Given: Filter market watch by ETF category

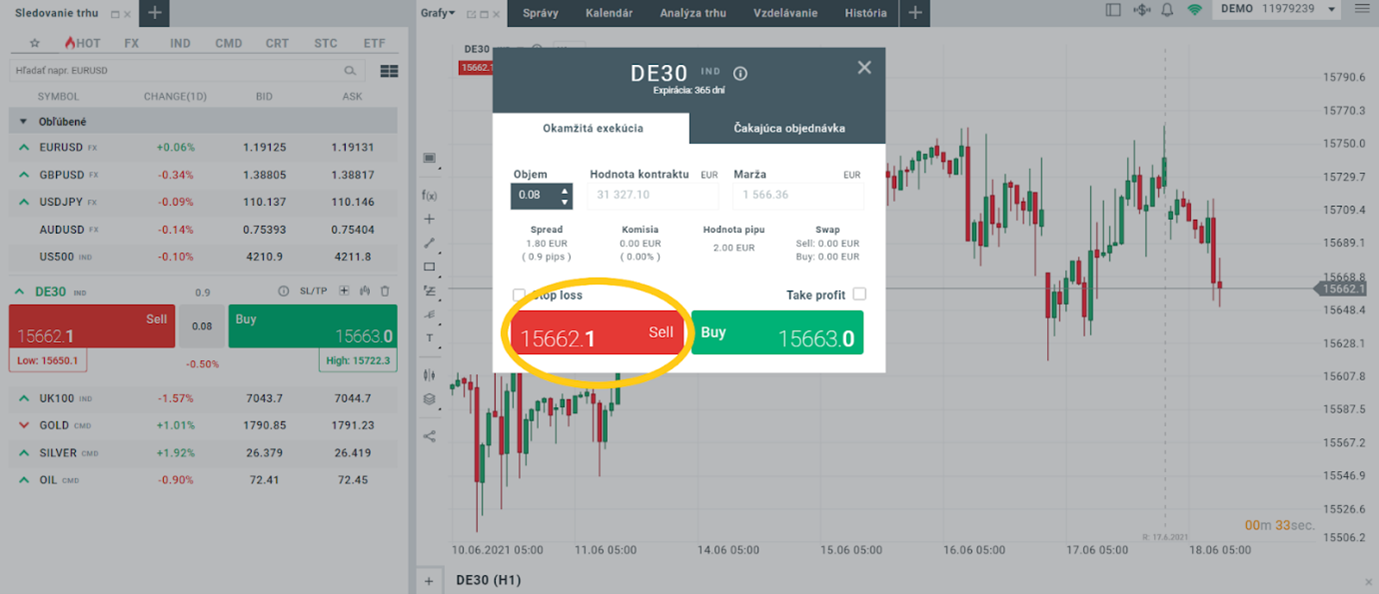Looking at the screenshot, I should click(374, 44).
